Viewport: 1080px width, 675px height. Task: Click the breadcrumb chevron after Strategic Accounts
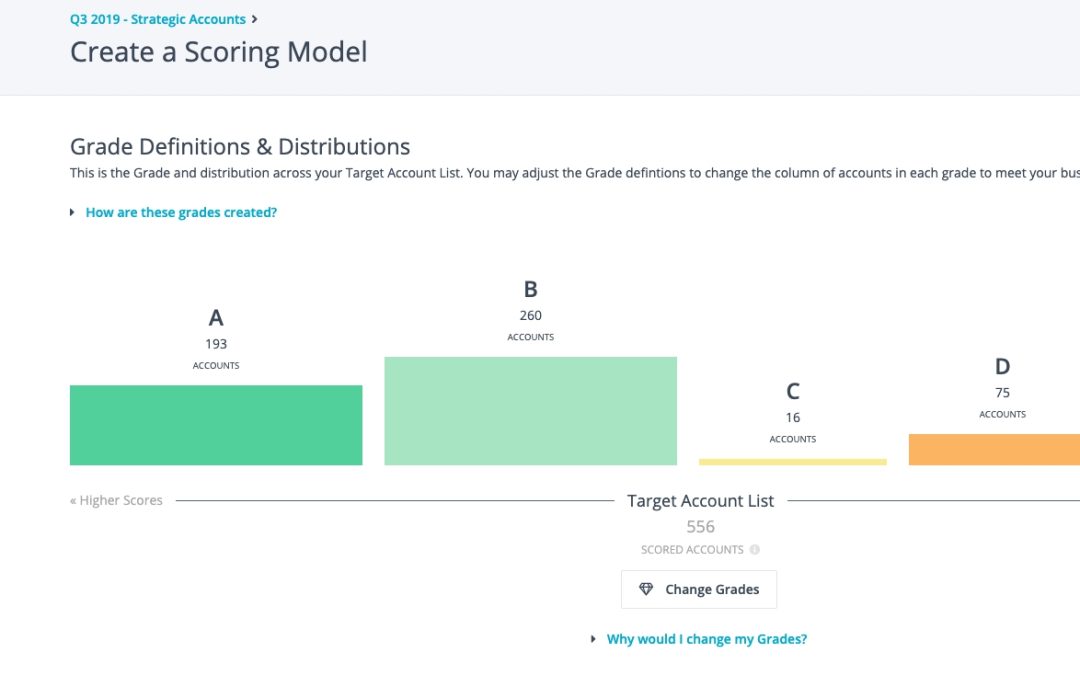click(254, 19)
